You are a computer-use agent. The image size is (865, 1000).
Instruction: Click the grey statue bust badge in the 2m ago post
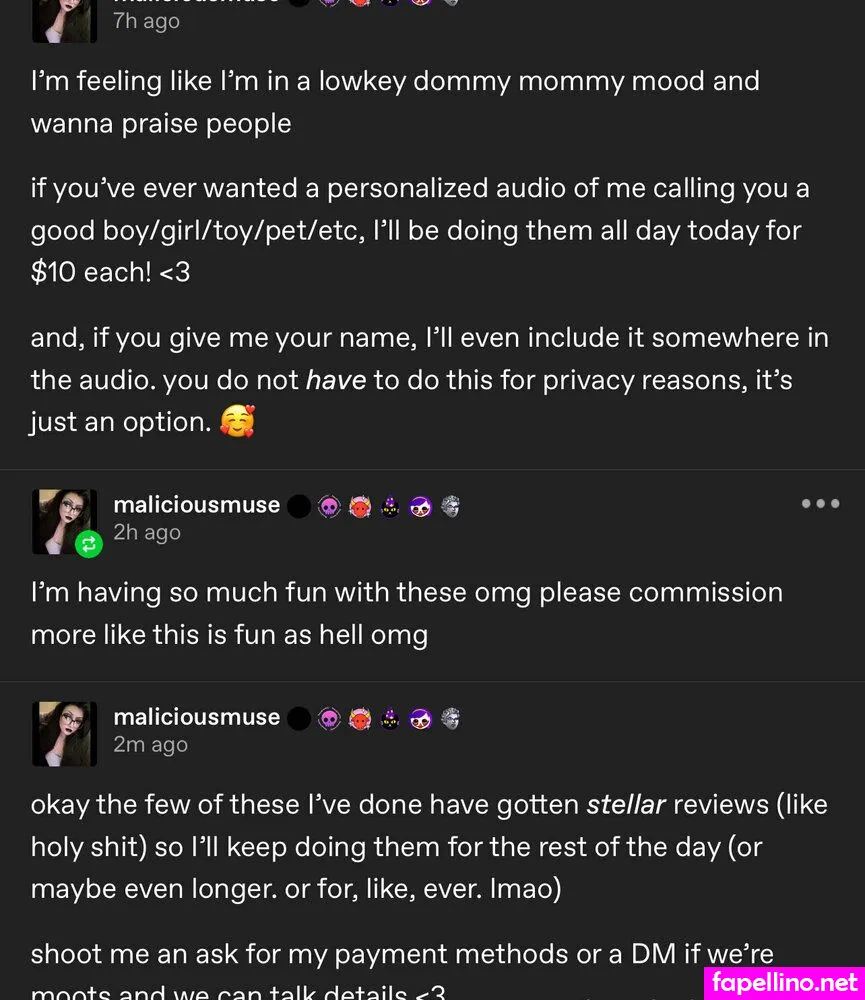click(450, 718)
